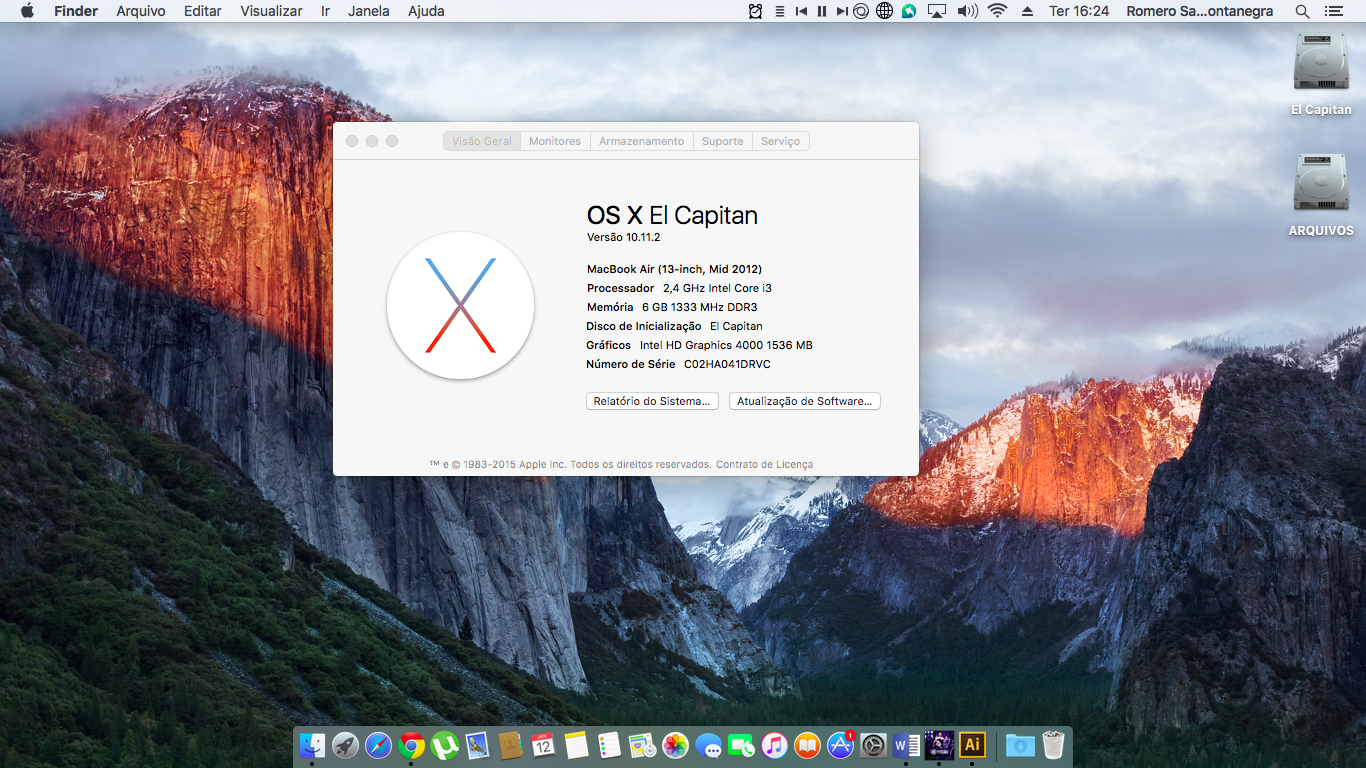
Task: Switch to the Monitores tab
Action: (x=555, y=141)
